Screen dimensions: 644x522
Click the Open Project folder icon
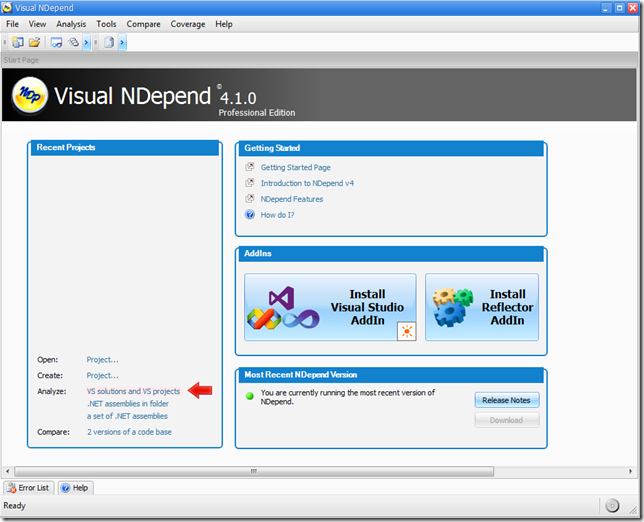point(34,42)
